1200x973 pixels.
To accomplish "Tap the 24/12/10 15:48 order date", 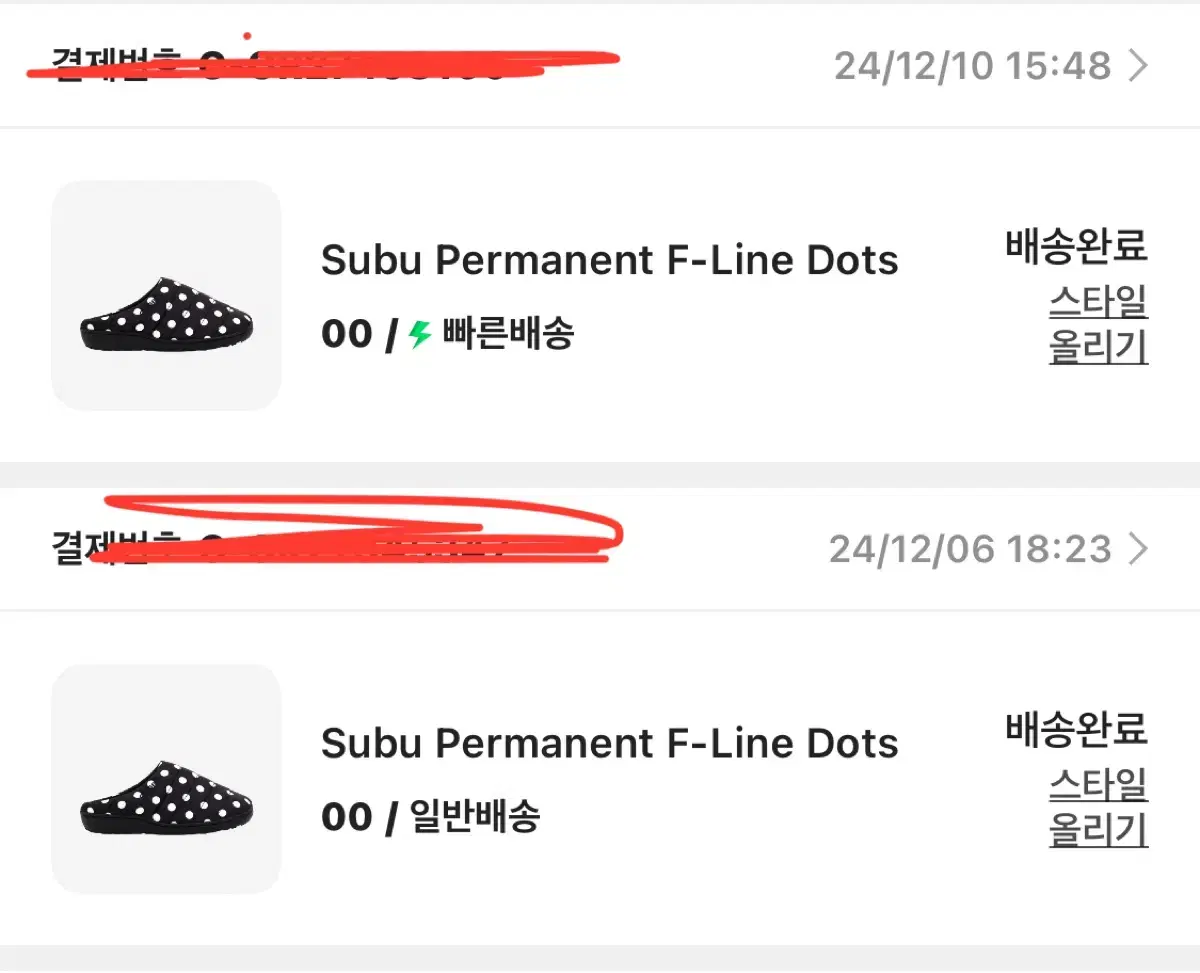I will point(972,66).
